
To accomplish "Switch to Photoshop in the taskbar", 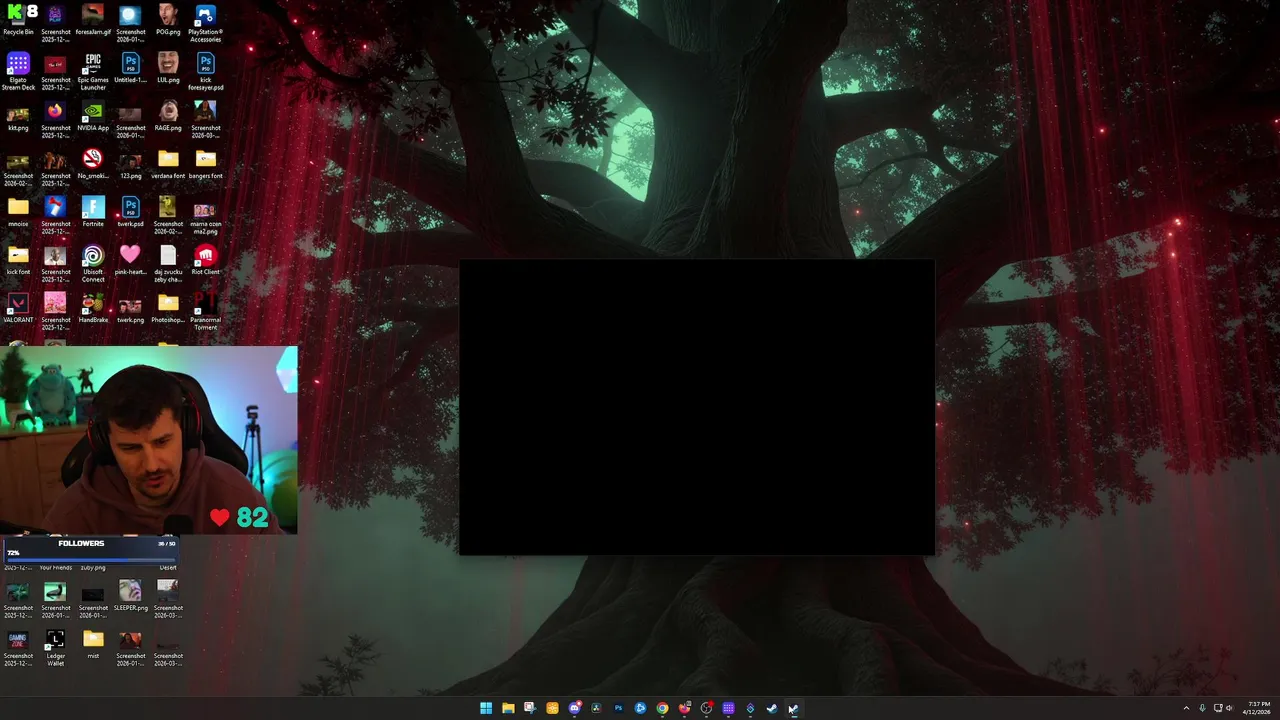I will (x=618, y=708).
